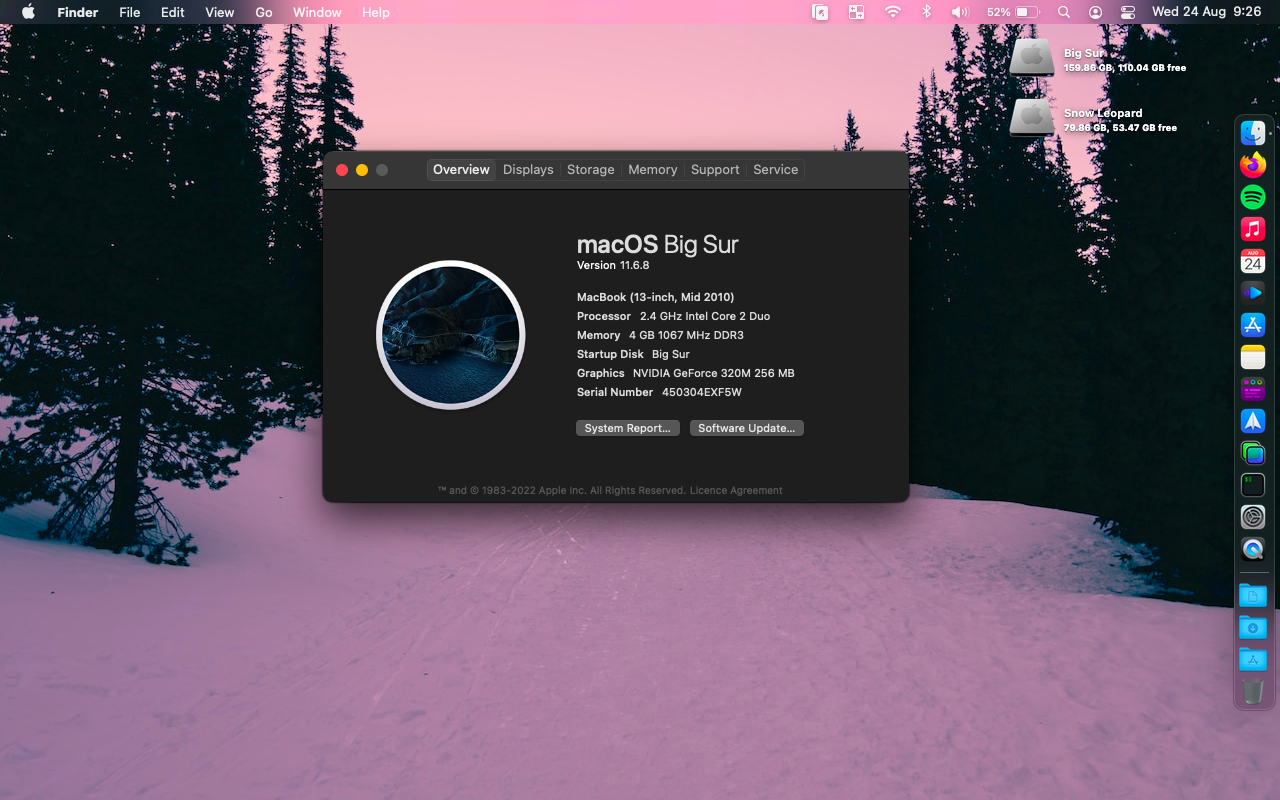The image size is (1280, 800).
Task: Open the Downloads folder stack in Dock
Action: coord(1253,628)
